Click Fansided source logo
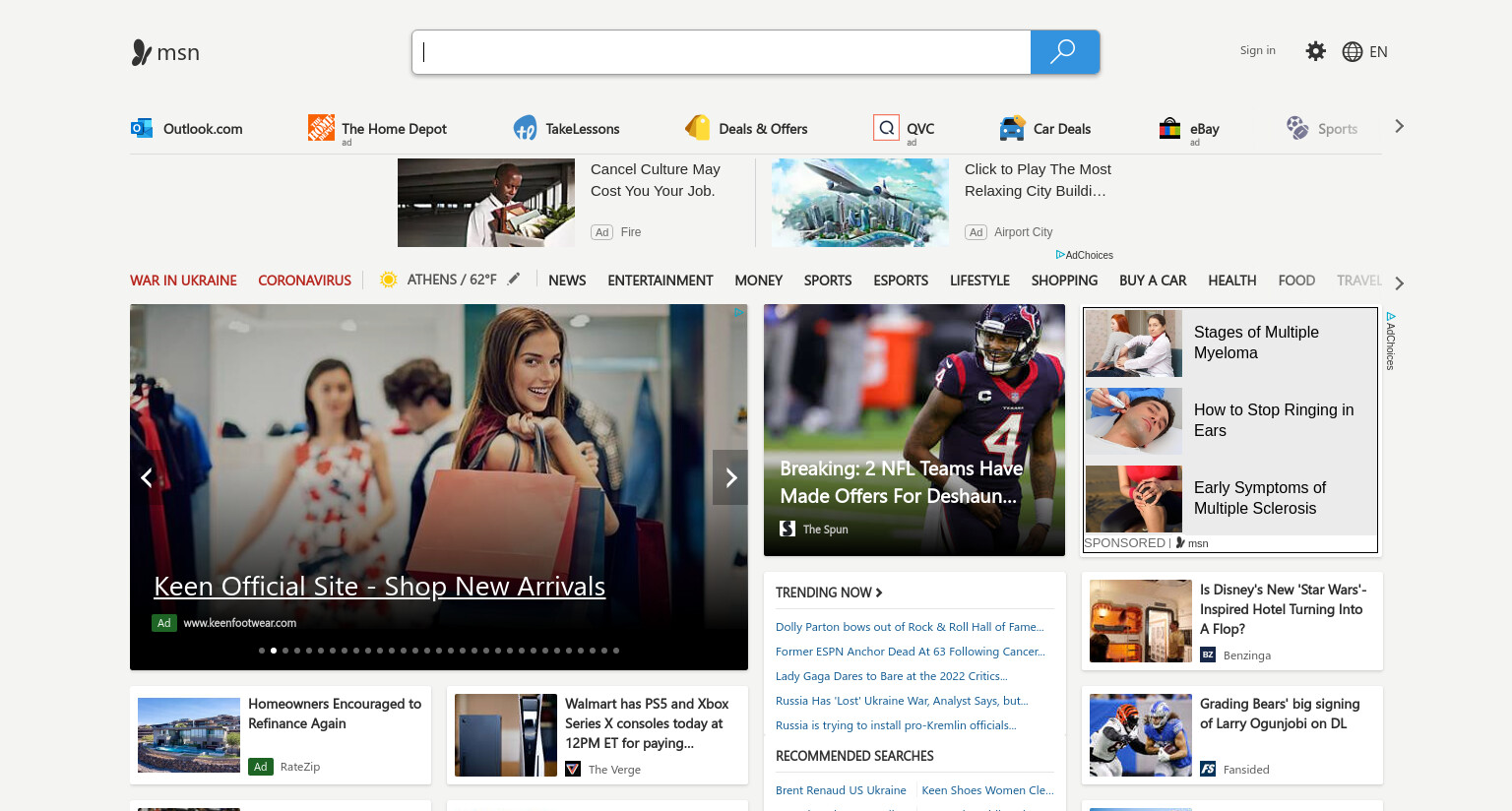The height and width of the screenshot is (811, 1512). click(1208, 769)
